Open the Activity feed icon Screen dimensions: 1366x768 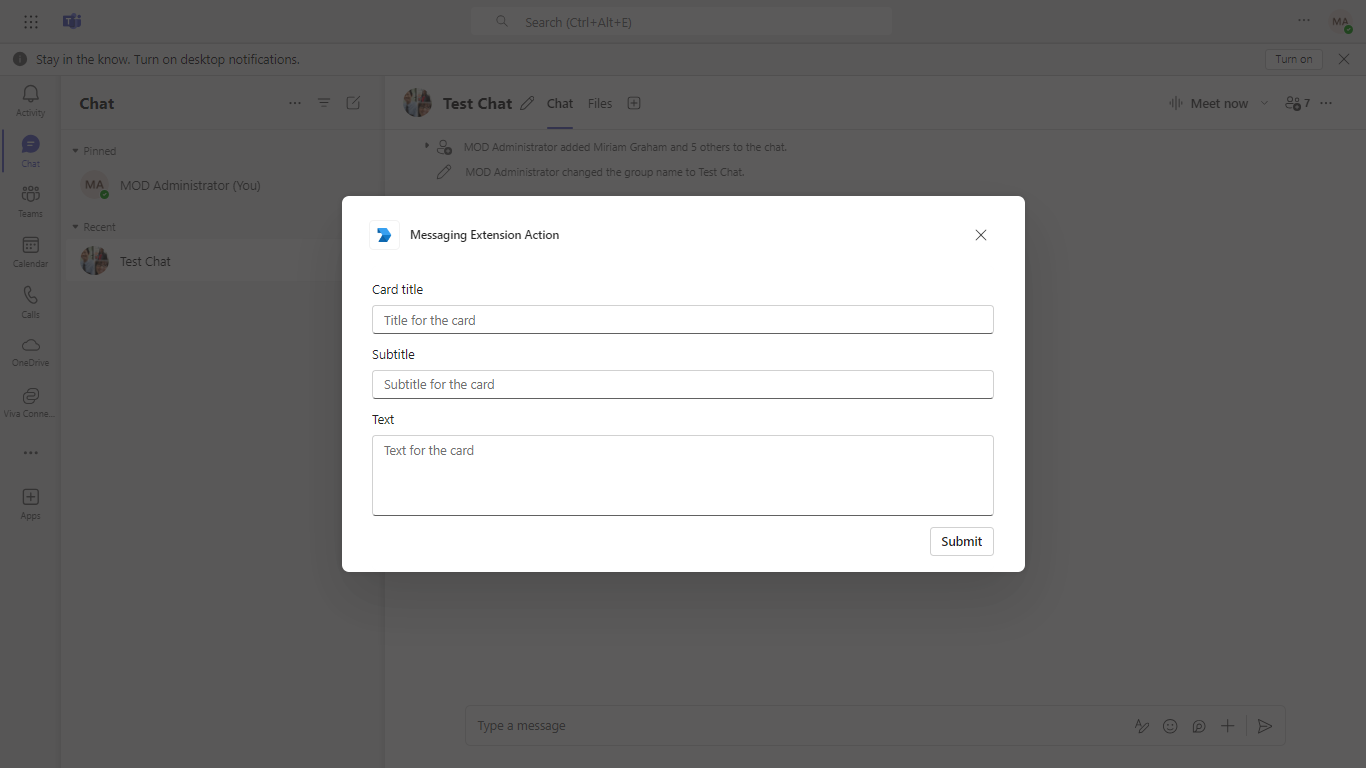tap(30, 100)
